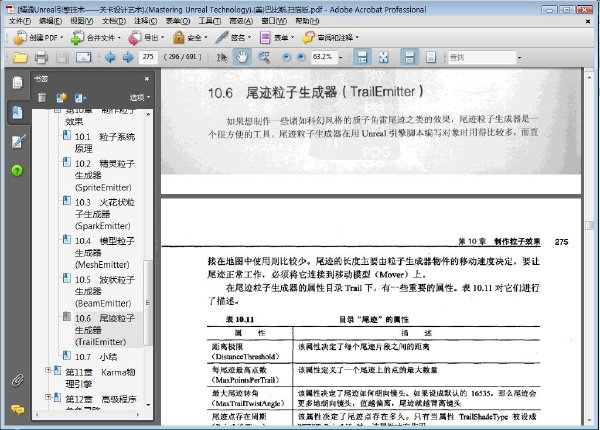The image size is (600, 430).
Task: Open the 工具(T) menu
Action: [x=209, y=21]
